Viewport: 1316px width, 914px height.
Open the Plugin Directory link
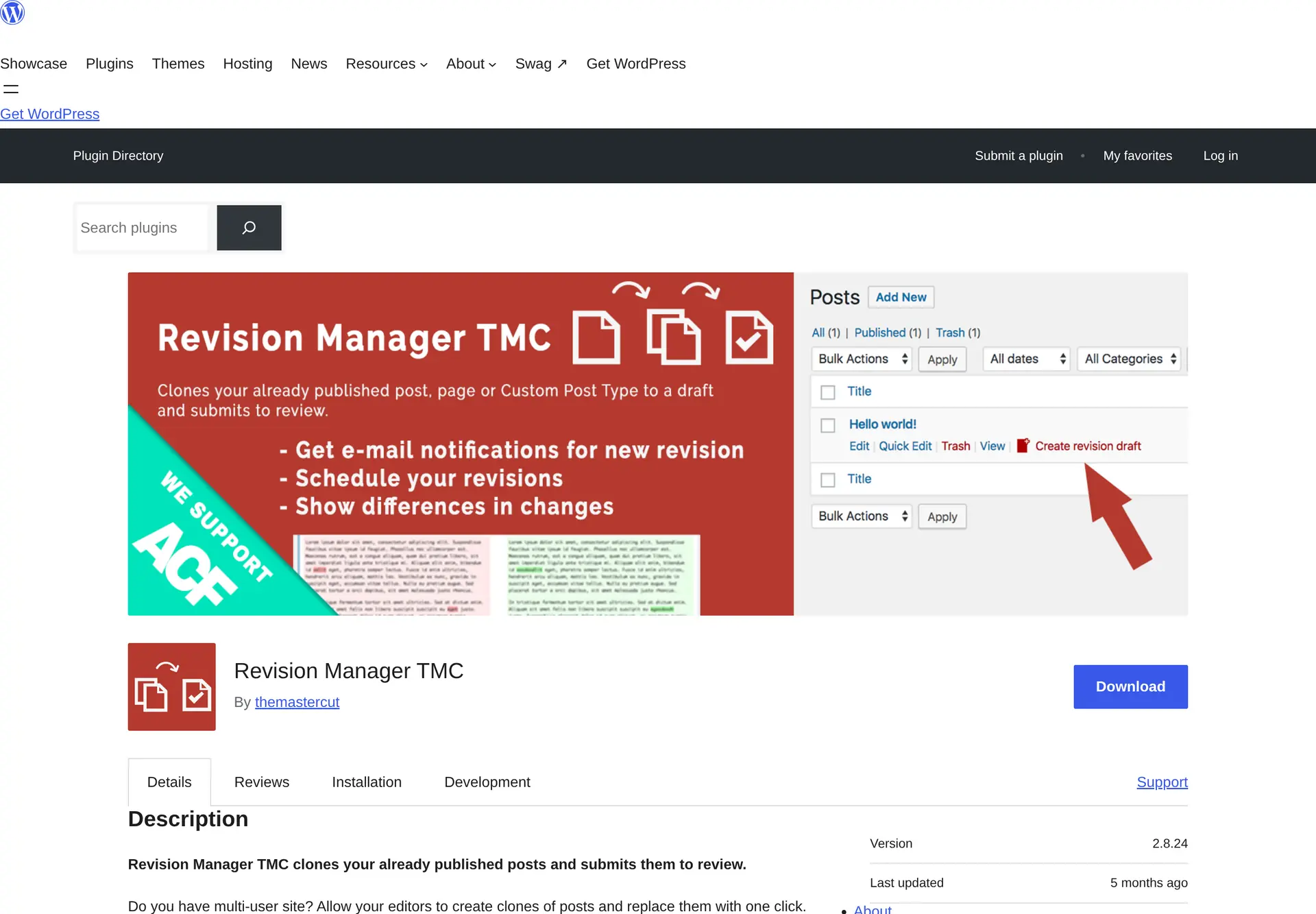click(119, 156)
